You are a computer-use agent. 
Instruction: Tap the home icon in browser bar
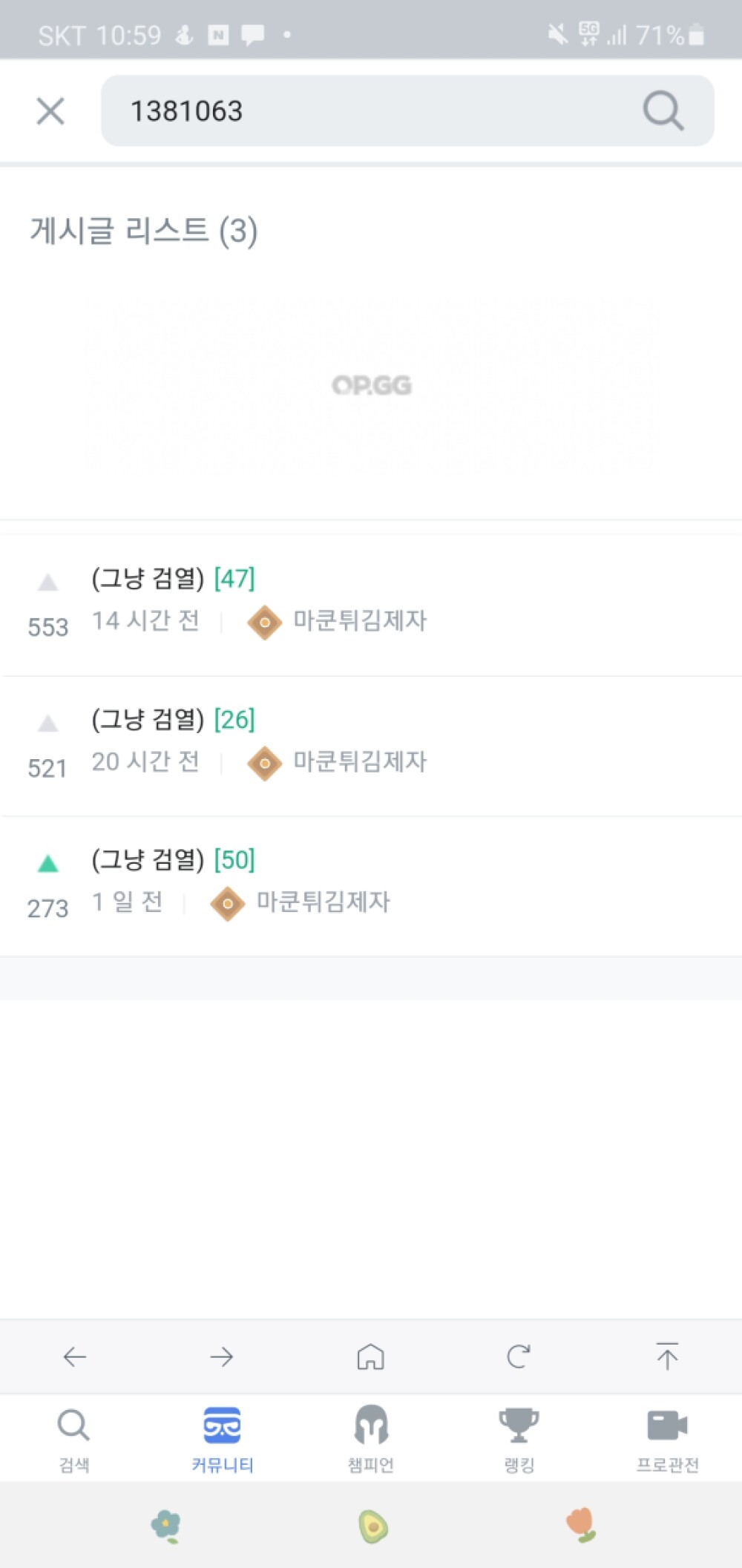pyautogui.click(x=370, y=1357)
